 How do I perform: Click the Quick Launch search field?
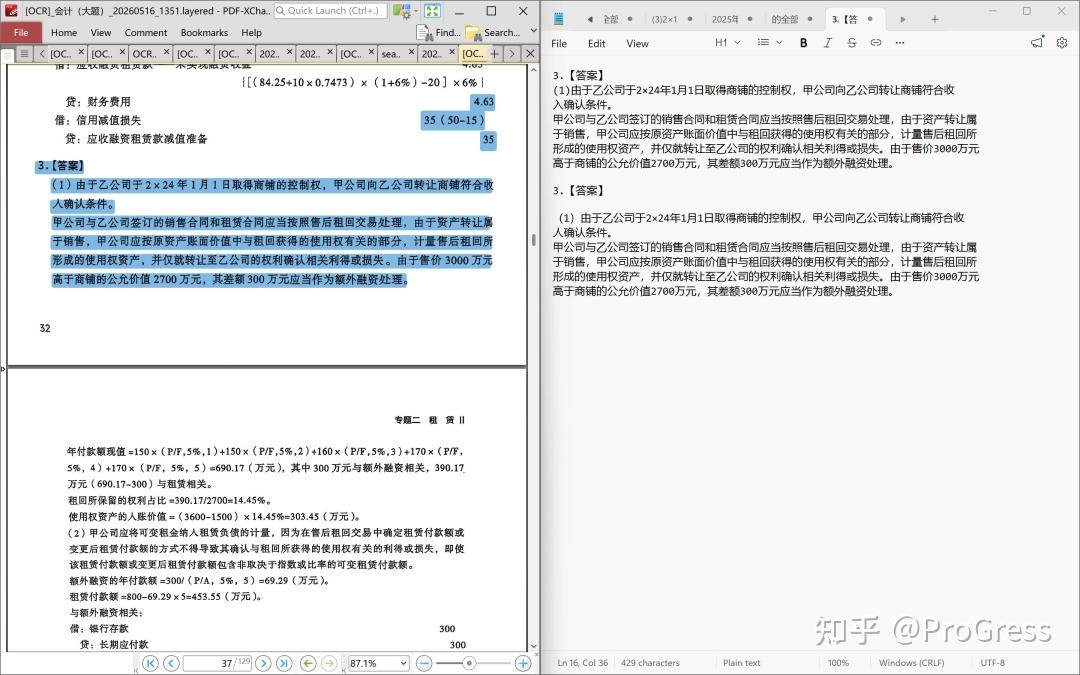click(331, 10)
